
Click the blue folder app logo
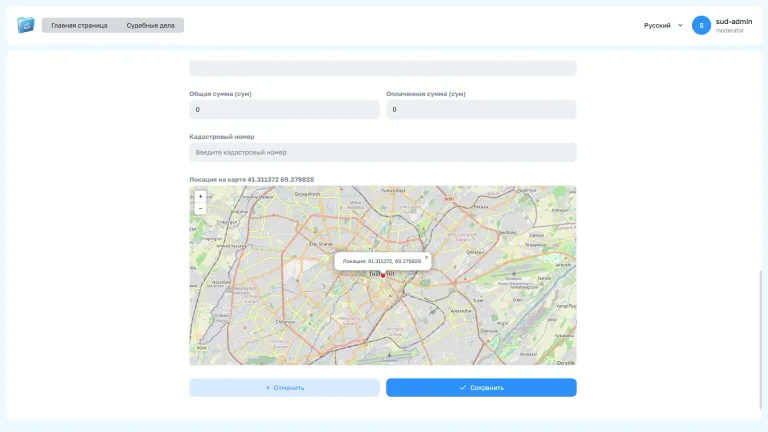(25, 25)
